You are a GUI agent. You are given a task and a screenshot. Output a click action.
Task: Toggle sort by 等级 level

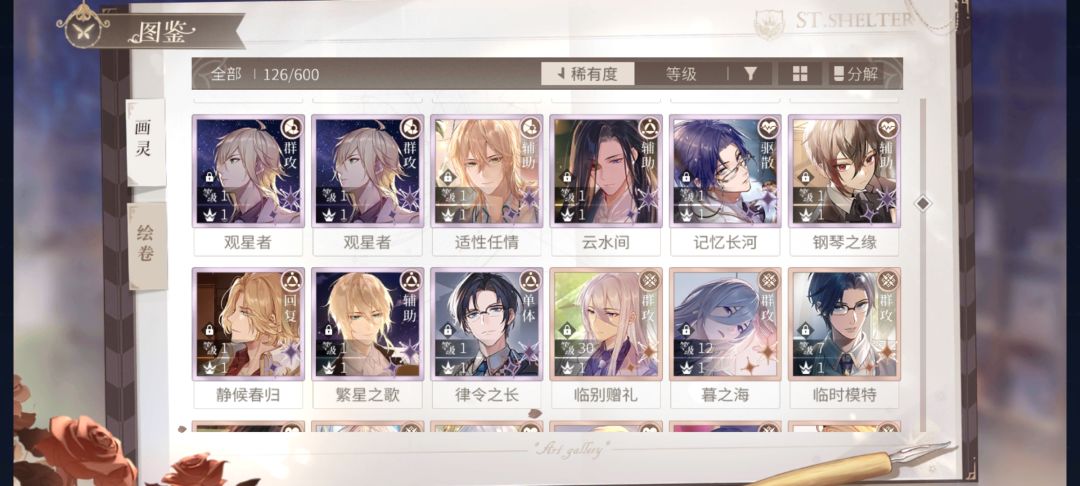(681, 74)
